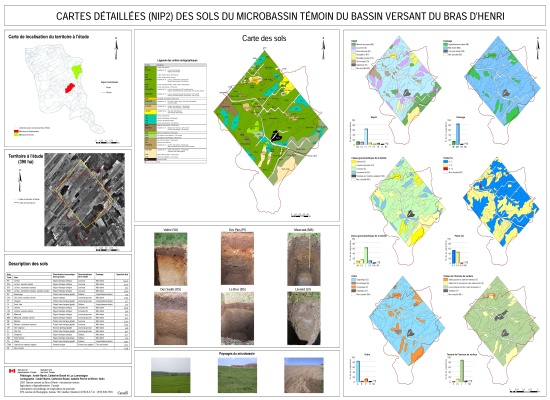550x400 pixels.
Task: Click the heading 'Paysages du microbassin'
Action: click(x=237, y=354)
